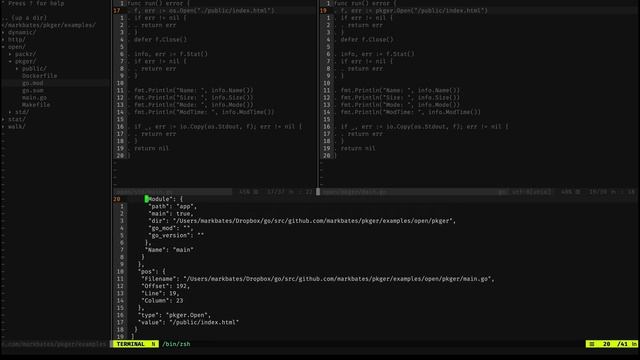Expand the public/ folder arrow
This screenshot has width=640, height=360.
point(17,69)
